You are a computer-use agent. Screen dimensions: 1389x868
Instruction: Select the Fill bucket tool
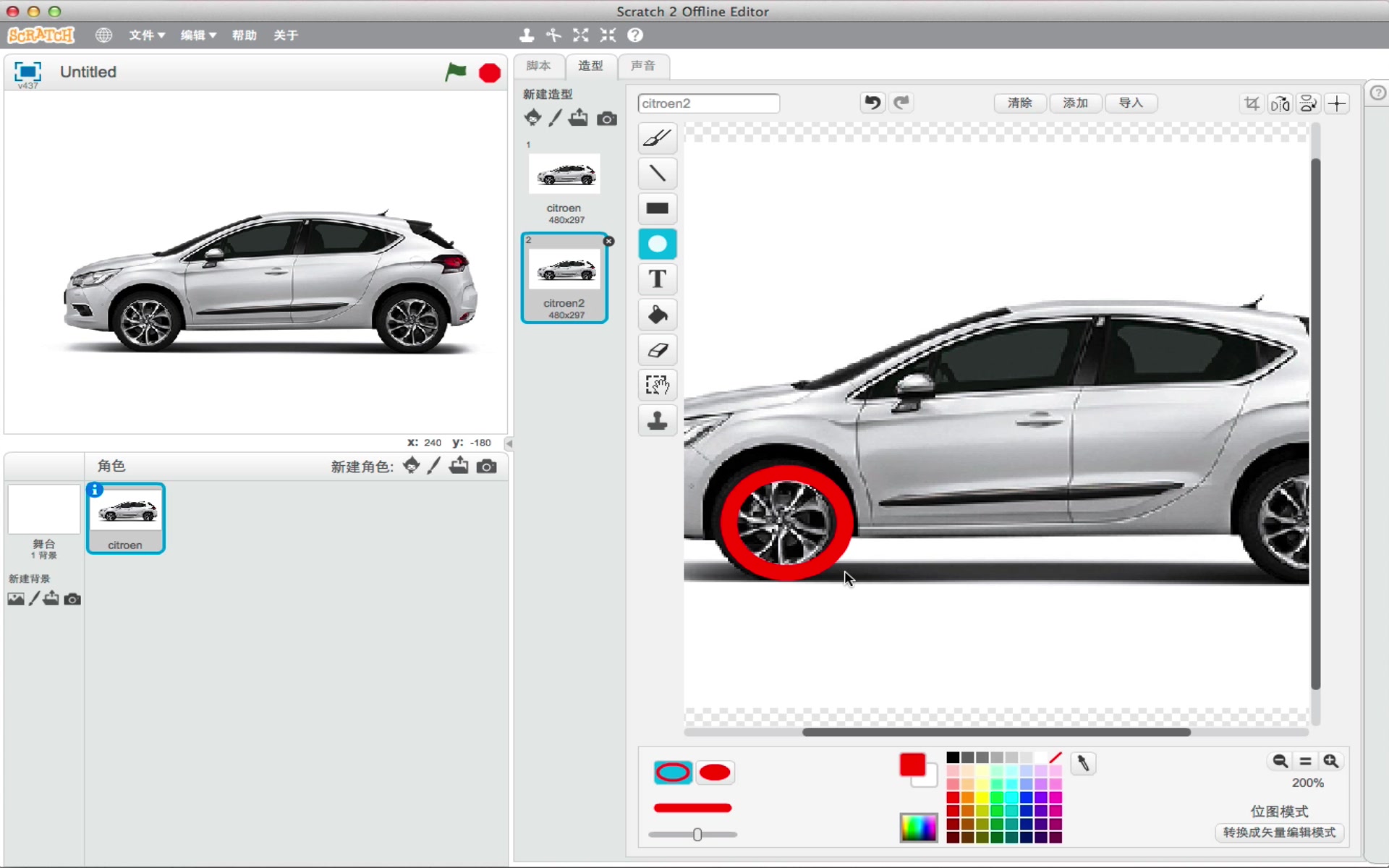click(x=657, y=314)
